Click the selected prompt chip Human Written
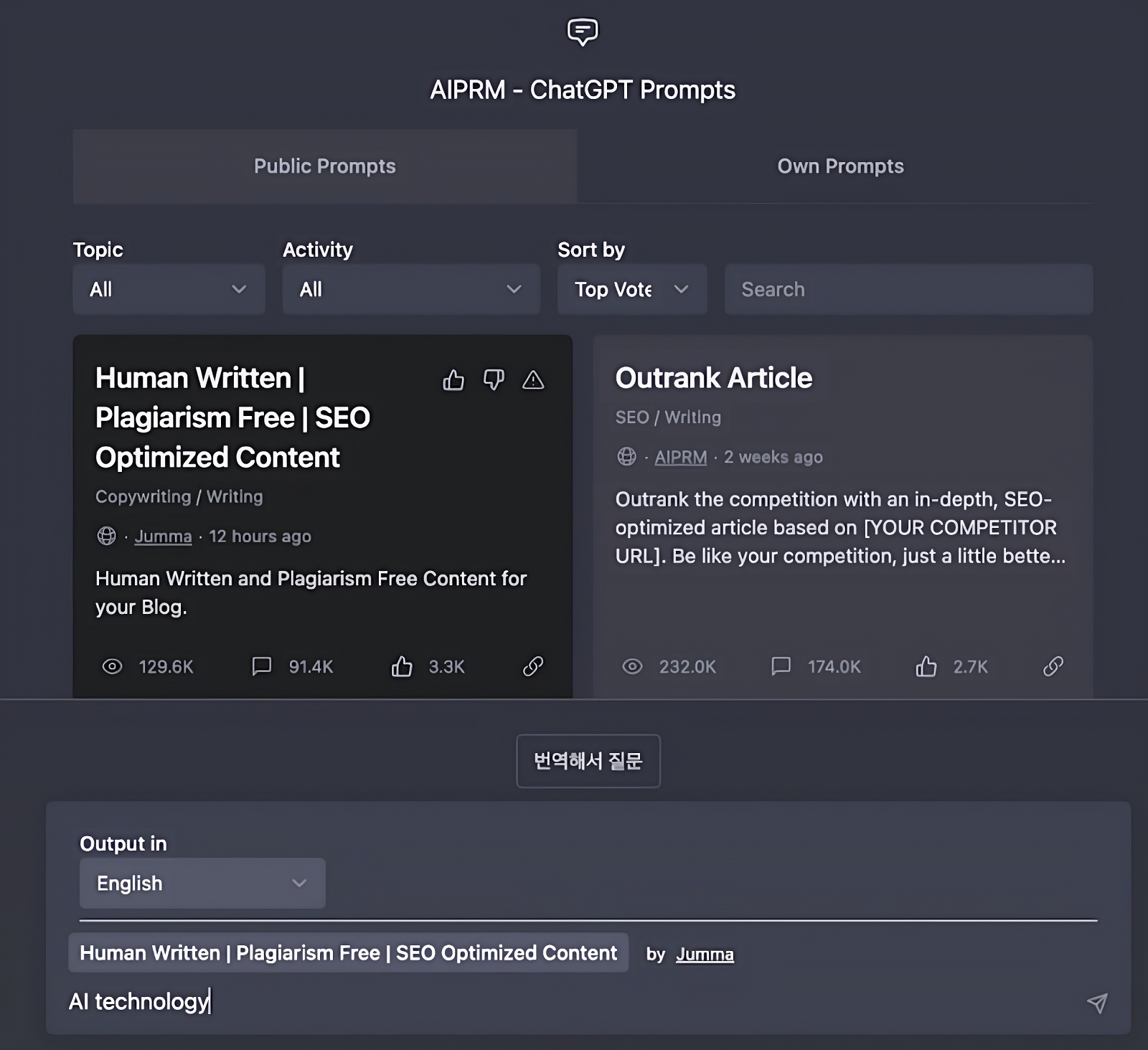Viewport: 1148px width, 1050px height. point(348,952)
